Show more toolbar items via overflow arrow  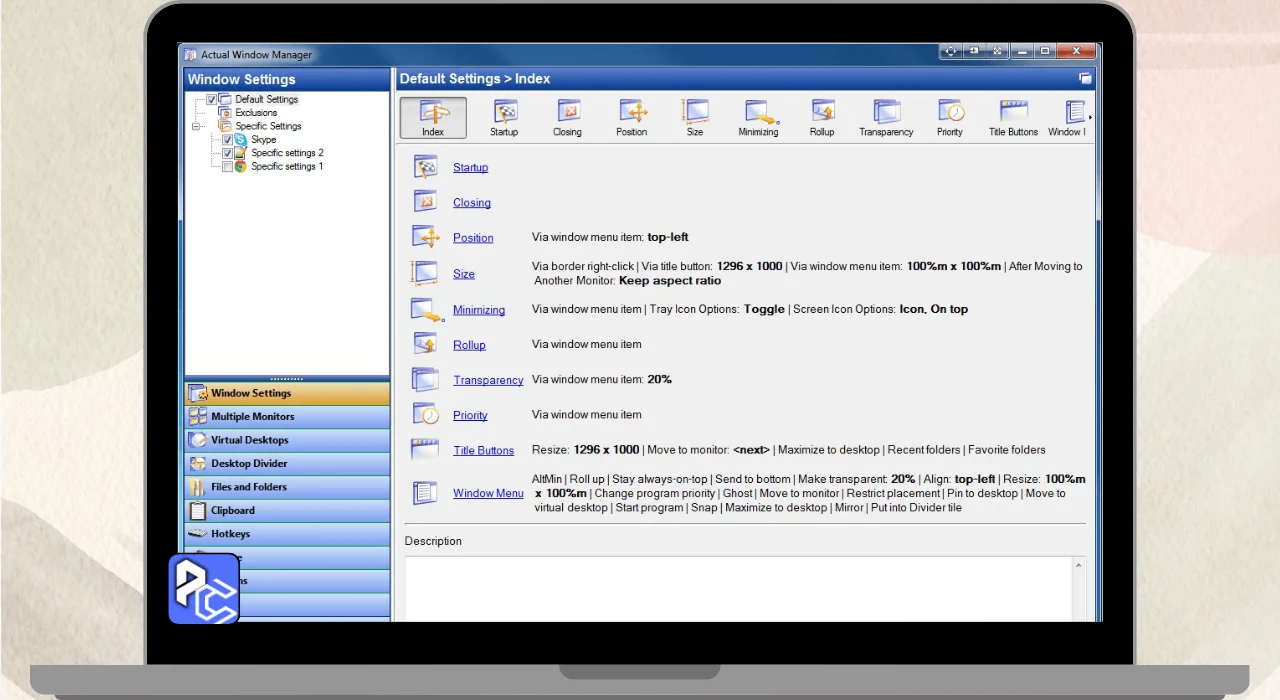(1089, 118)
